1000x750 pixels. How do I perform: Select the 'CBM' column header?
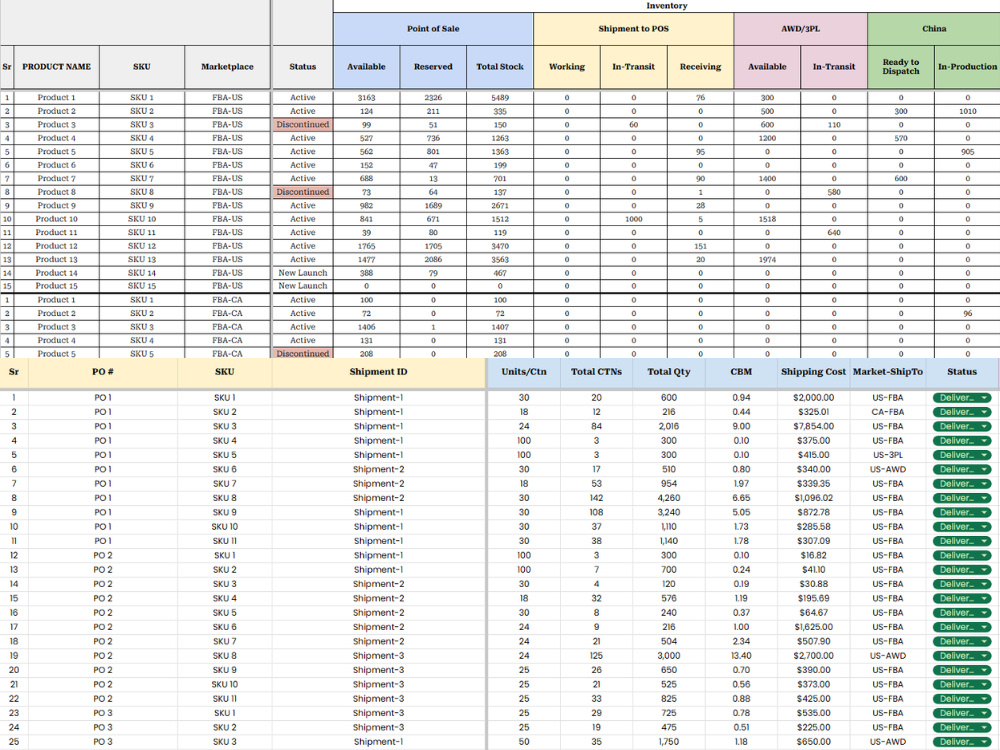[x=741, y=372]
